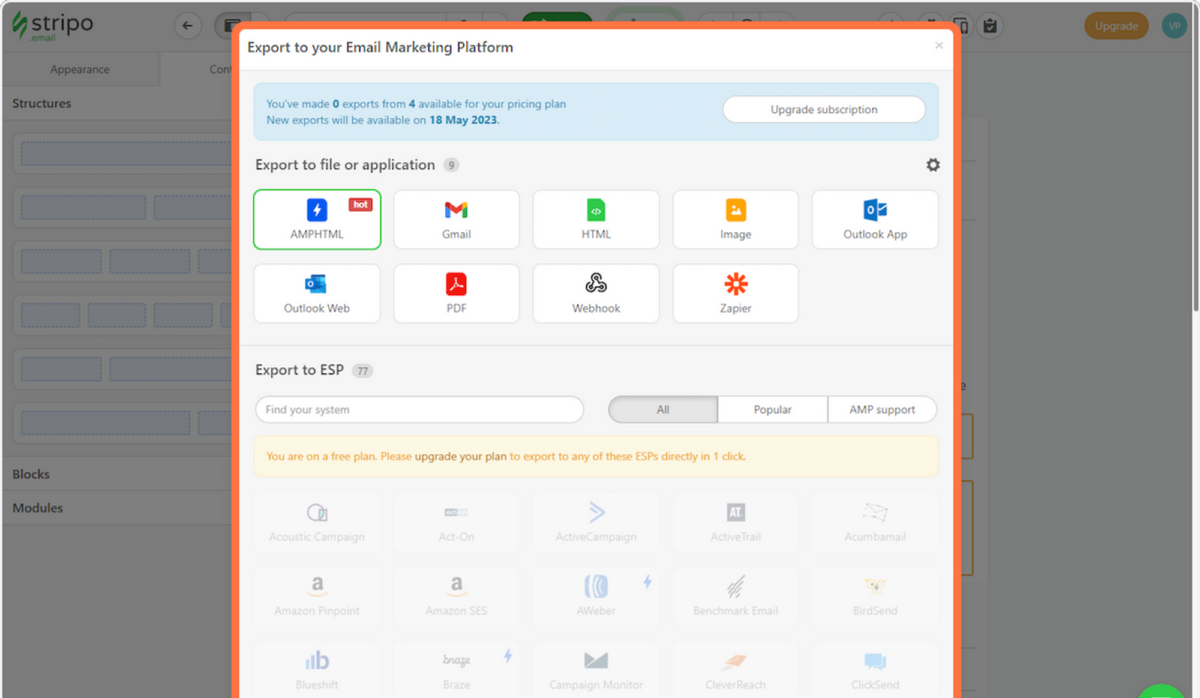This screenshot has height=698, width=1200.
Task: Export the email as PDF
Action: pos(456,293)
